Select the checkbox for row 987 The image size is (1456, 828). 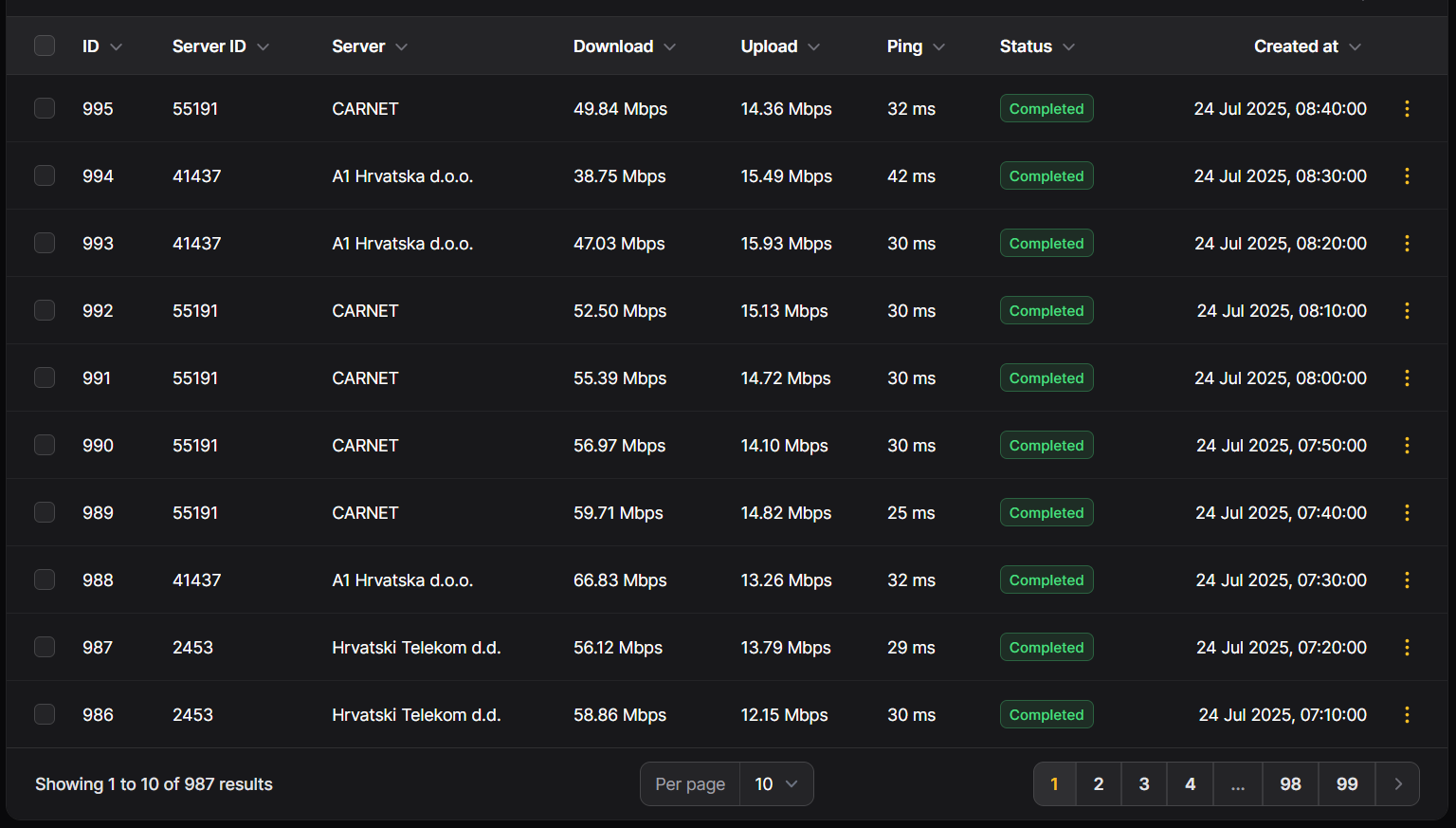(x=45, y=647)
